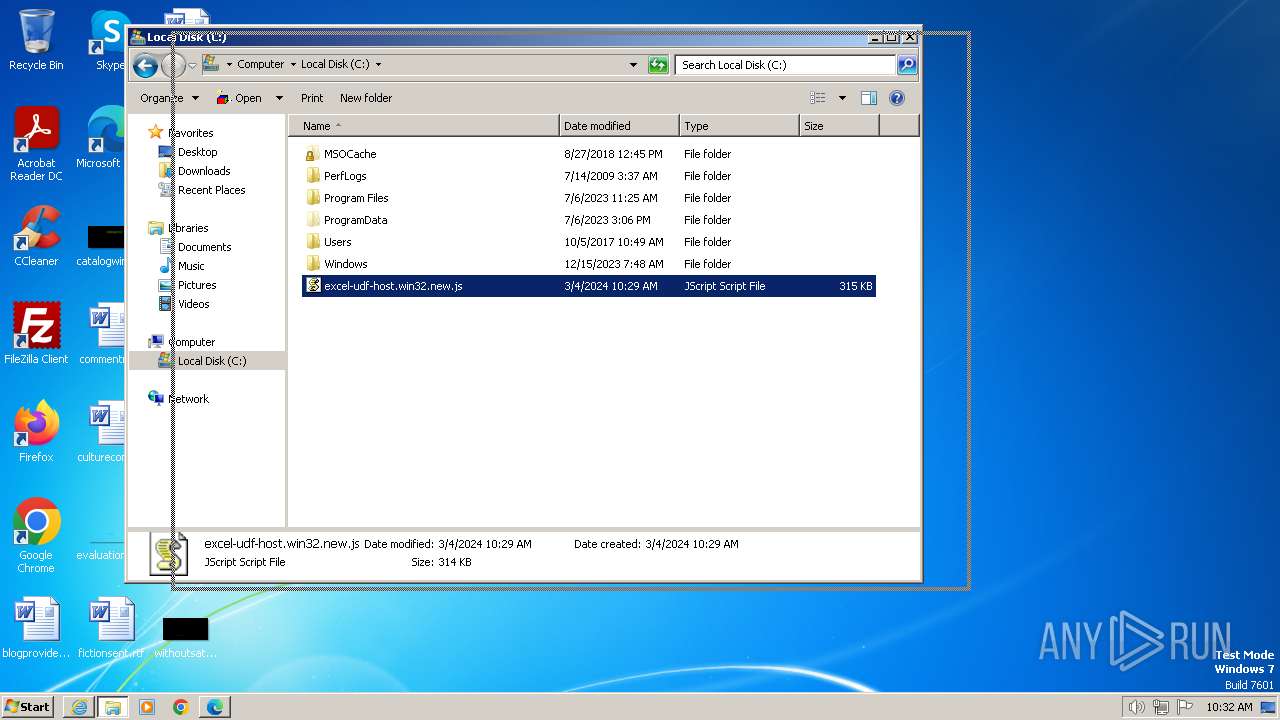The image size is (1280, 720).
Task: Click Computer in the address bar
Action: pyautogui.click(x=260, y=64)
